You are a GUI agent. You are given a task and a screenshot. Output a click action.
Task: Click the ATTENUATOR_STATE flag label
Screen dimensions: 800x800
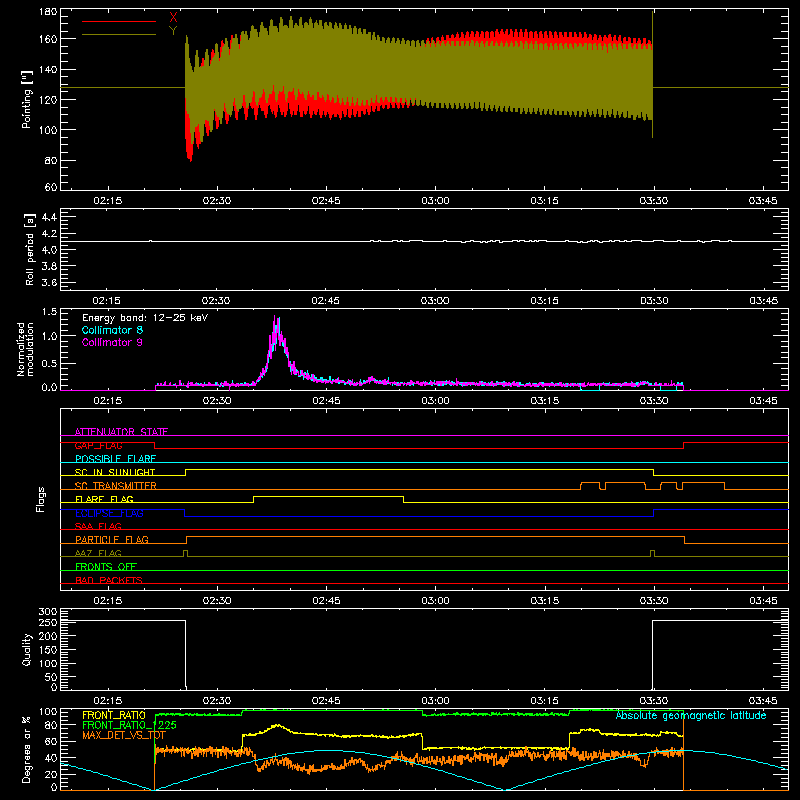click(x=121, y=432)
